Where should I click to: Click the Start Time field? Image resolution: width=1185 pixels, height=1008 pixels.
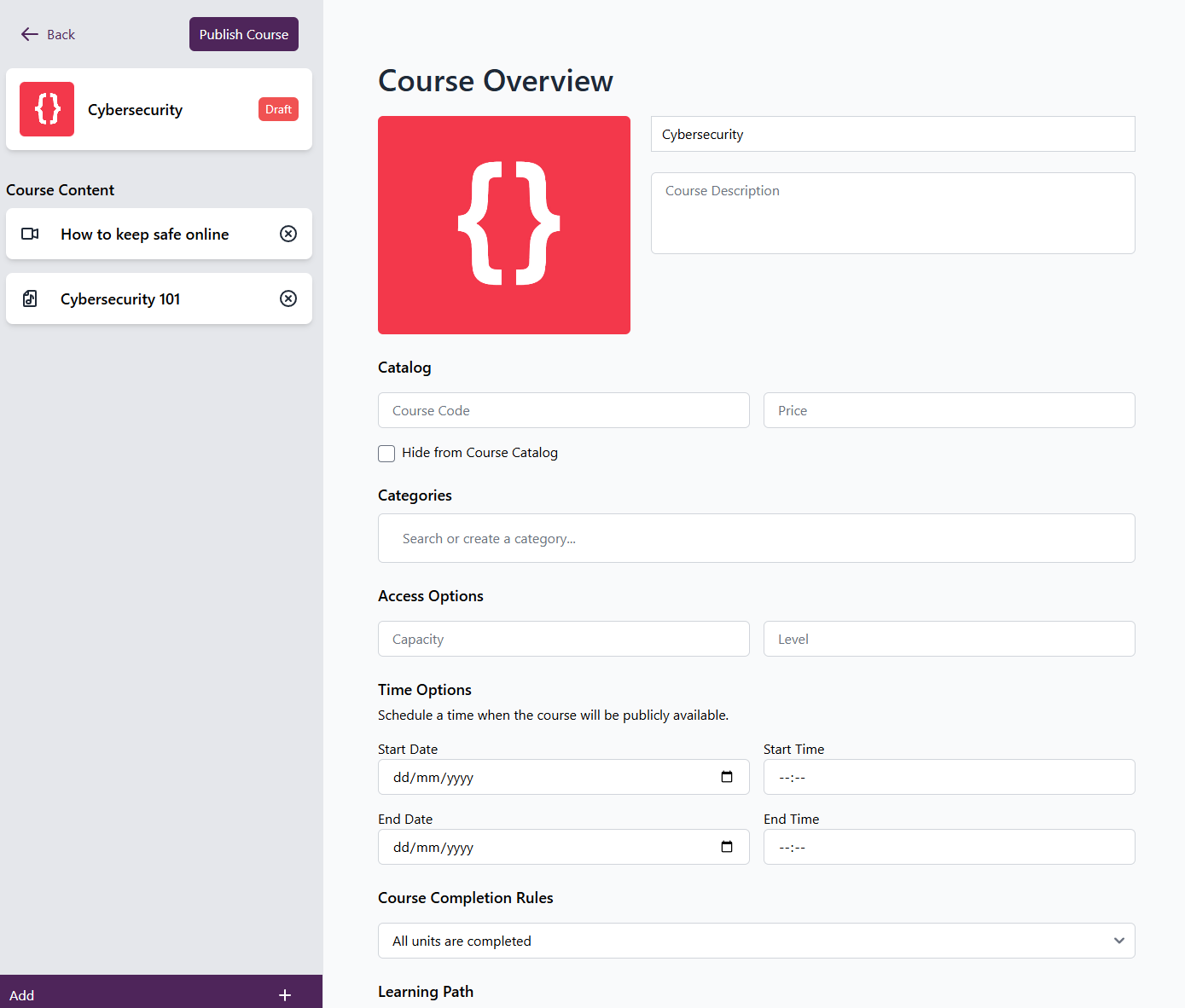[x=949, y=777]
